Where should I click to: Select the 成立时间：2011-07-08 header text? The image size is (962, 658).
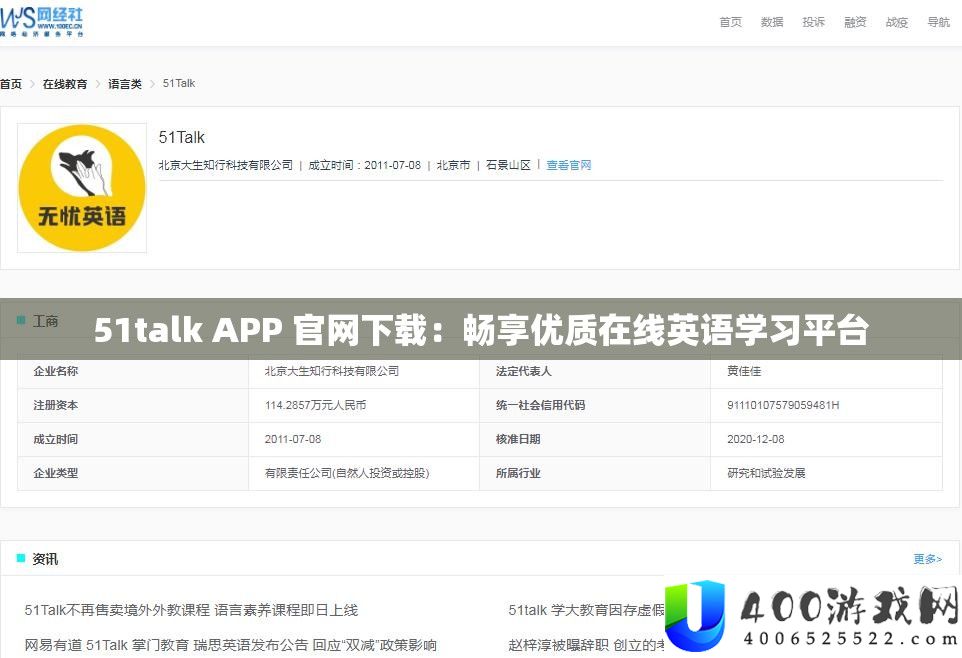tap(364, 165)
